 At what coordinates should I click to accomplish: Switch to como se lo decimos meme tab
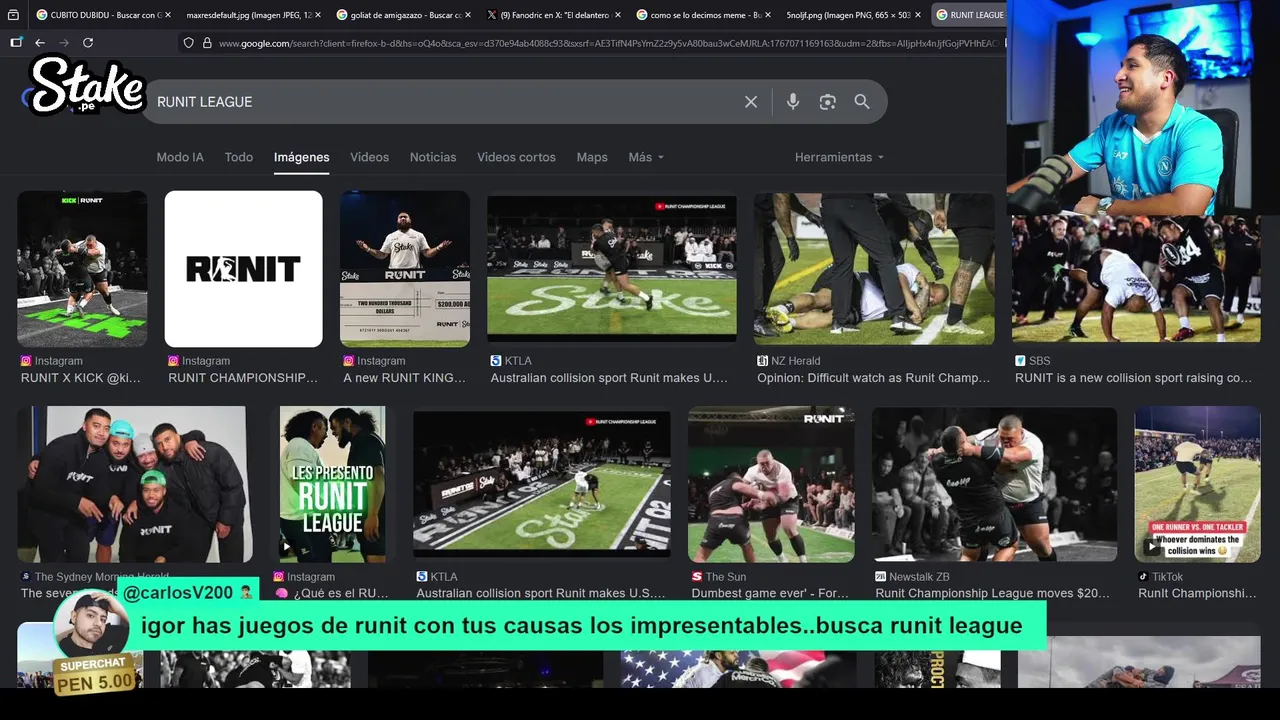[703, 15]
